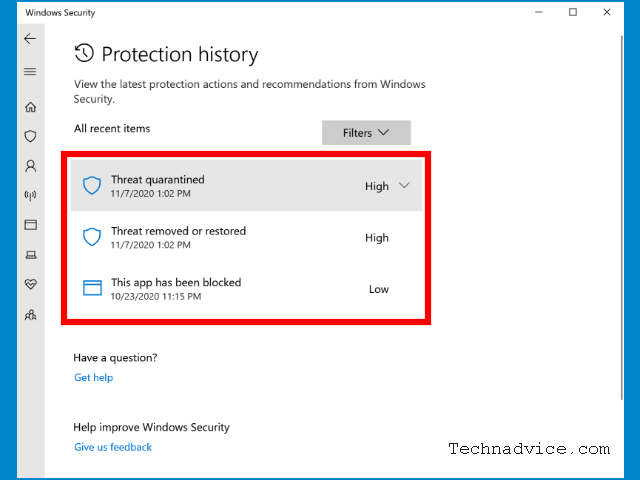Open Family options icon in sidebar

pos(31,315)
